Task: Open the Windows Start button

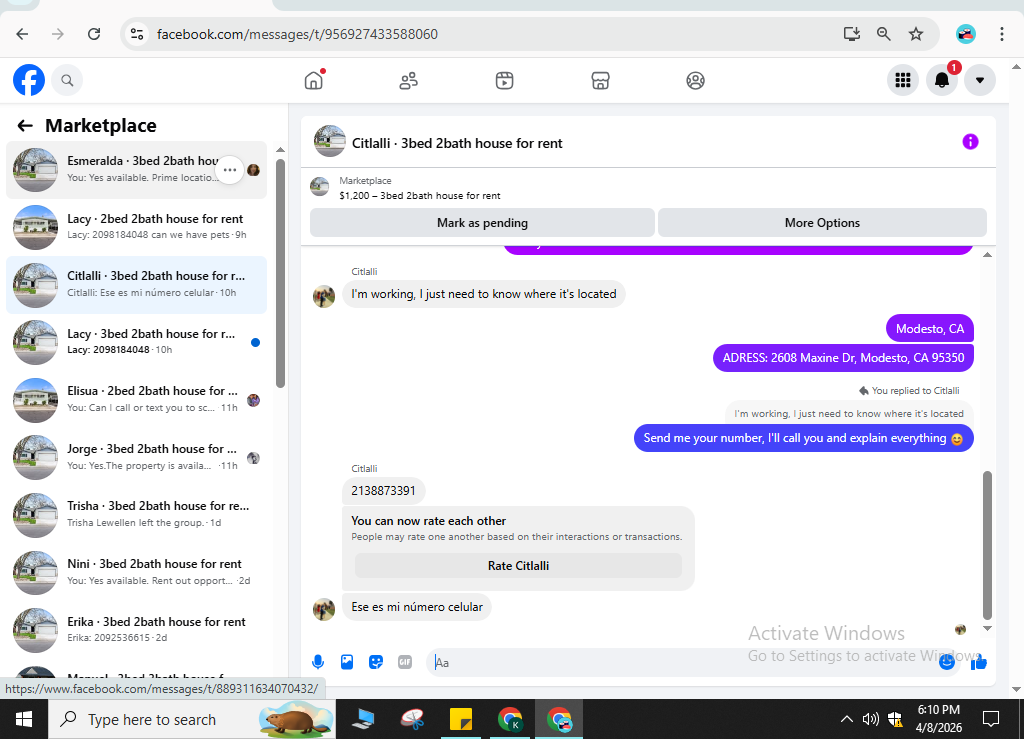Action: [x=24, y=719]
